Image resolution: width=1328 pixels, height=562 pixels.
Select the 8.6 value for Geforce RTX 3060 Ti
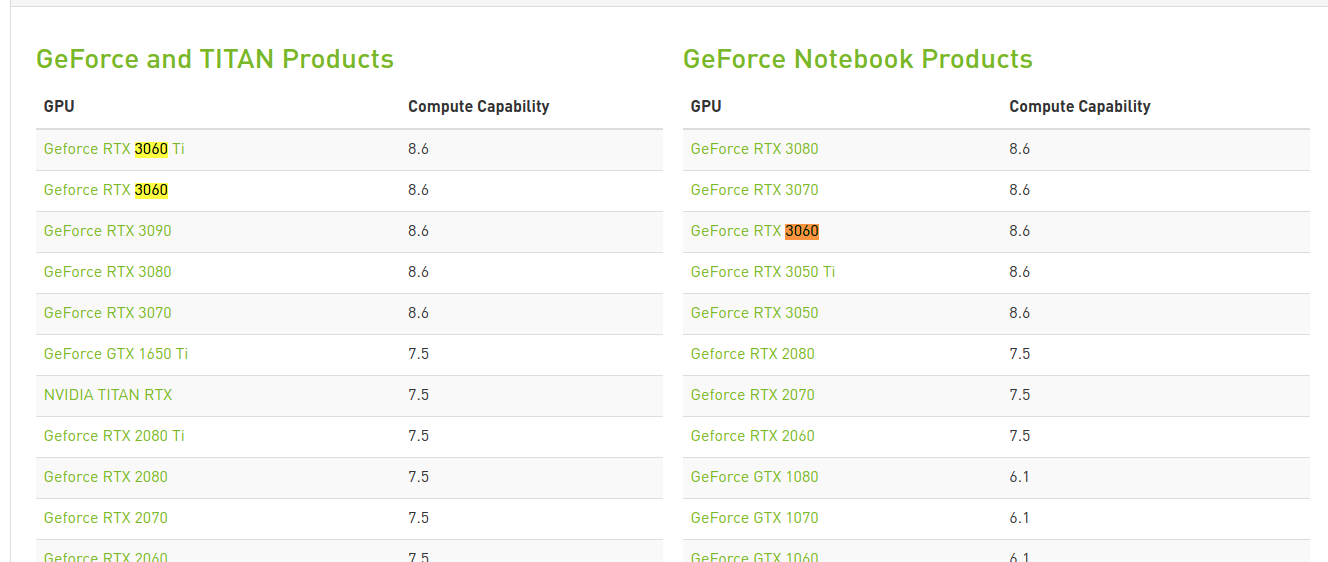click(419, 149)
